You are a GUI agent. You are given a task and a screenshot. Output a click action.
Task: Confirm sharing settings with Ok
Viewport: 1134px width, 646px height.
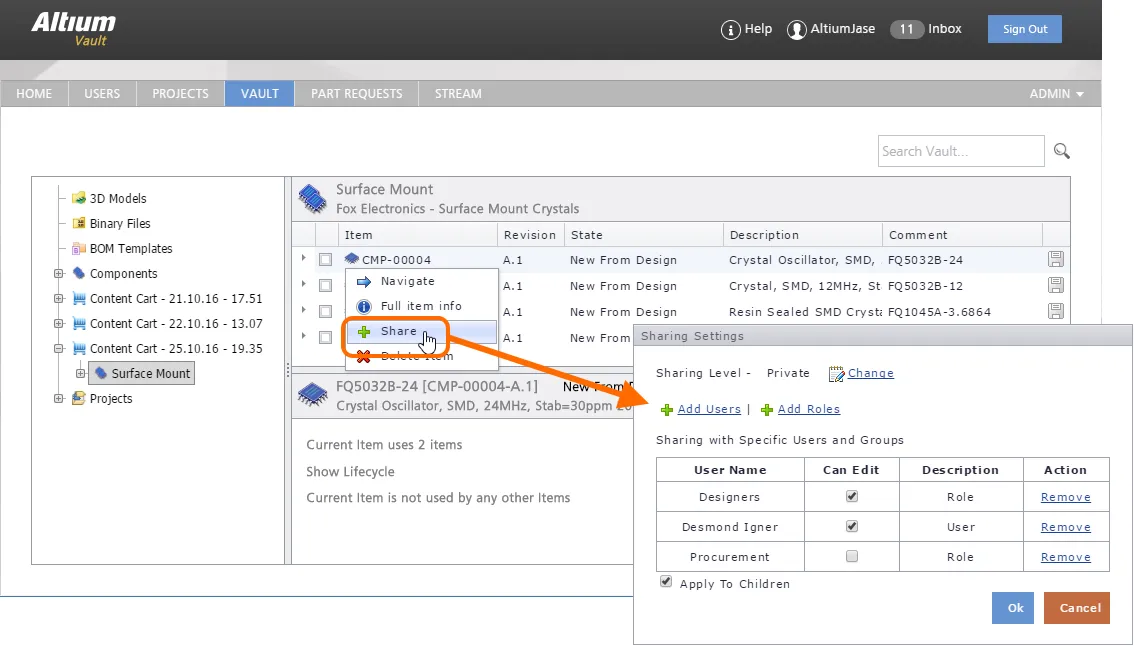(x=1012, y=608)
